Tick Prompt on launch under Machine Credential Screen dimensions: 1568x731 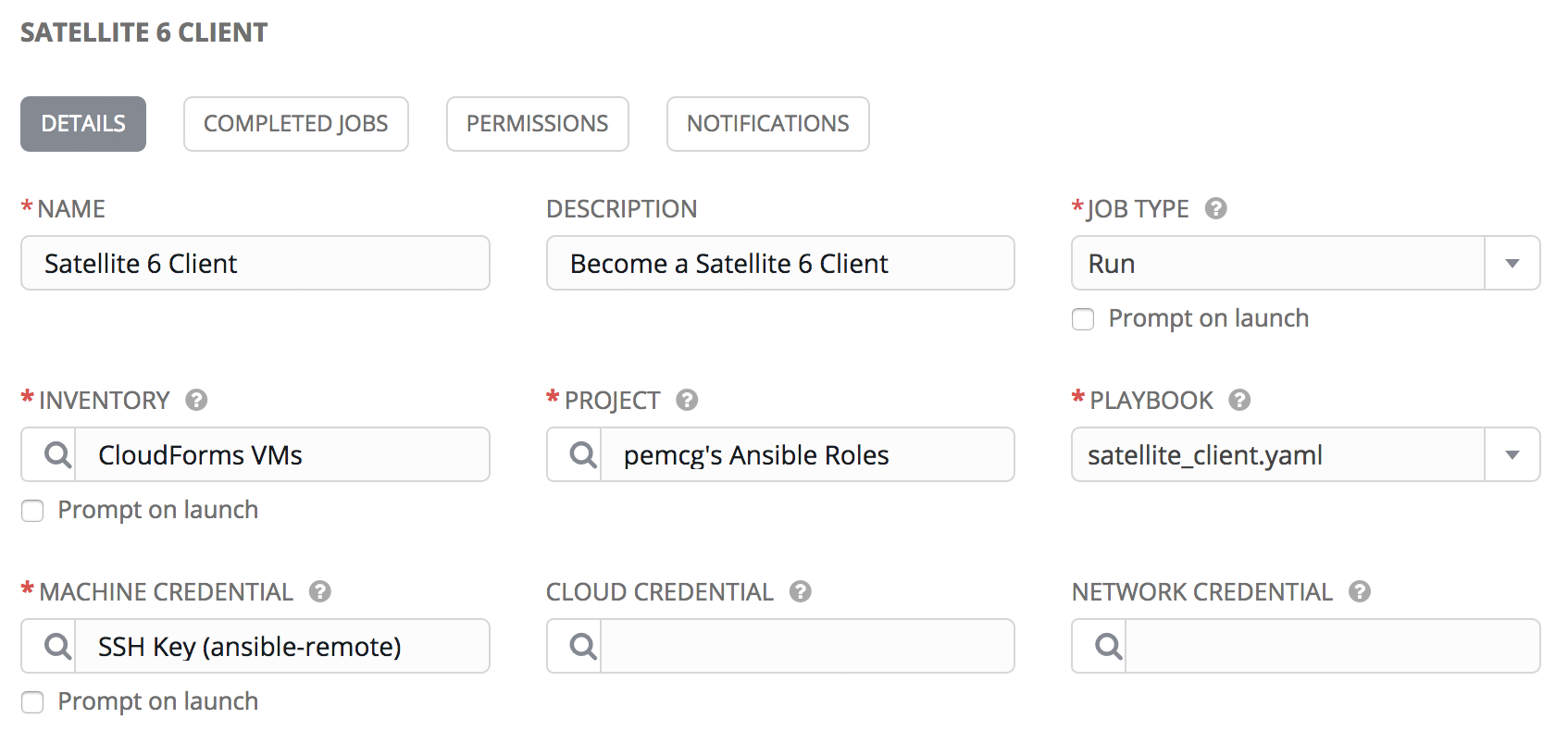[x=32, y=702]
